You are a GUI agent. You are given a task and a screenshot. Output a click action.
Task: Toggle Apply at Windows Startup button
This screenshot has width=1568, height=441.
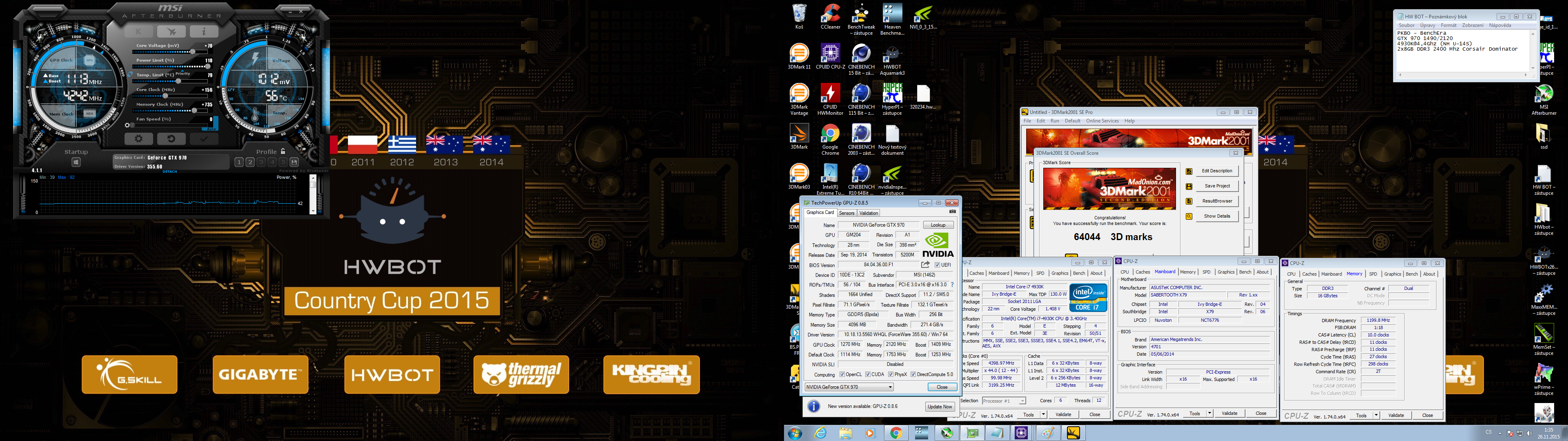[76, 162]
